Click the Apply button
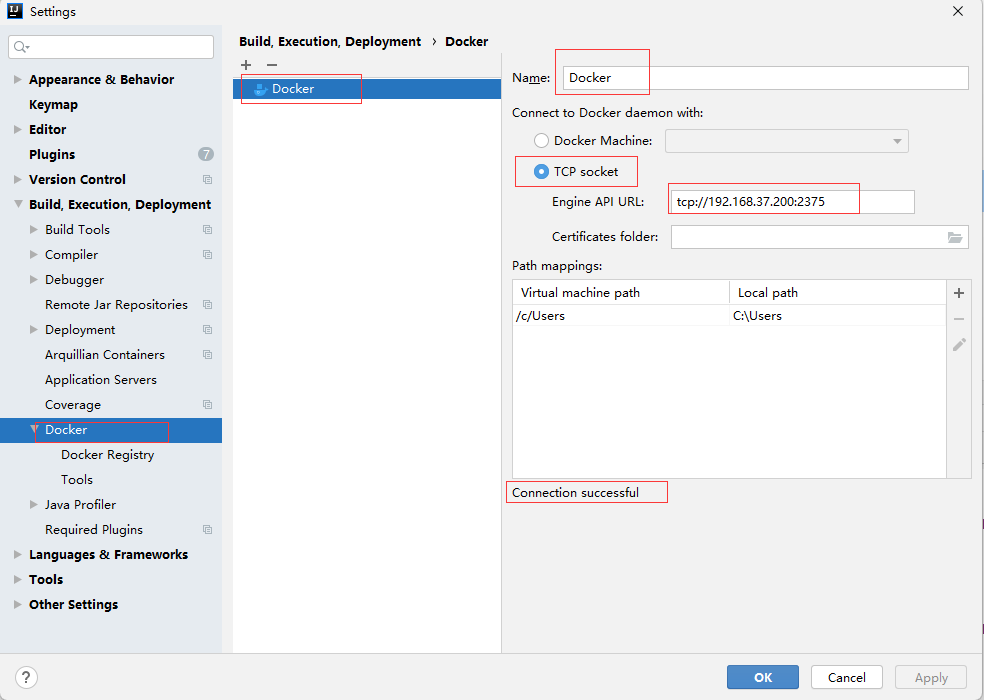Screen dimensions: 984x700 (931, 677)
